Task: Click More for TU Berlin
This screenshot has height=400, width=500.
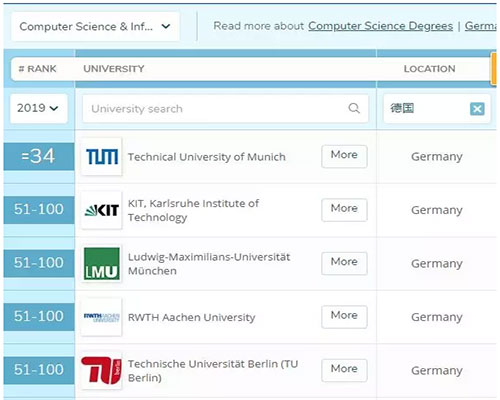Action: [x=344, y=370]
